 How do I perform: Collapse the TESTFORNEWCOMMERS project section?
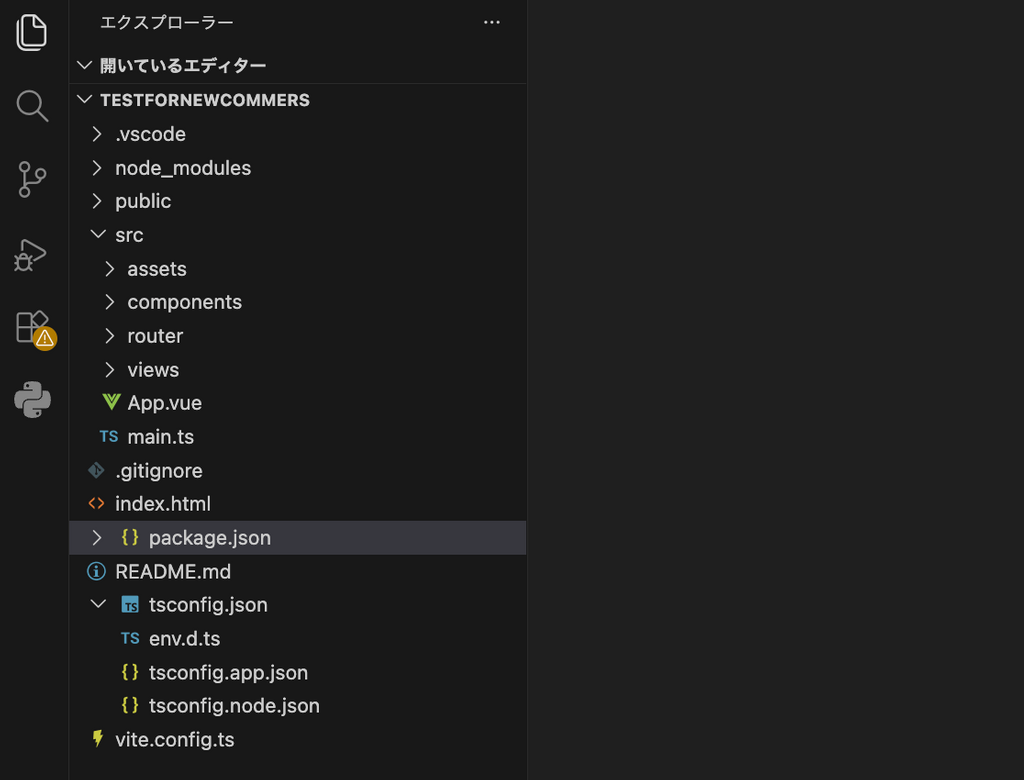84,100
